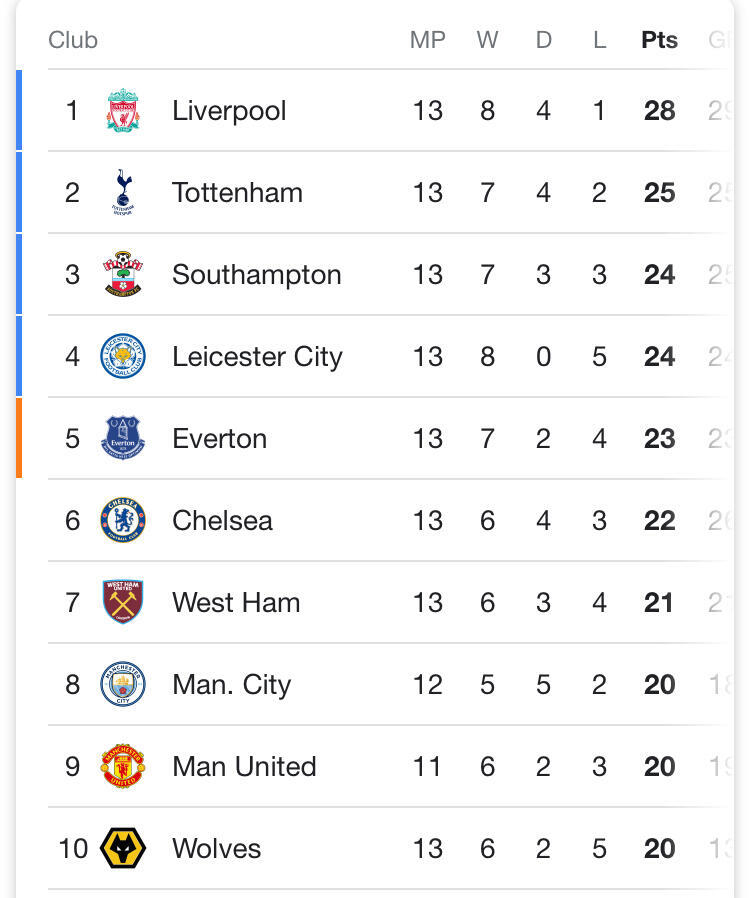Click the Pts column header
This screenshot has height=898, width=750.
coord(659,41)
